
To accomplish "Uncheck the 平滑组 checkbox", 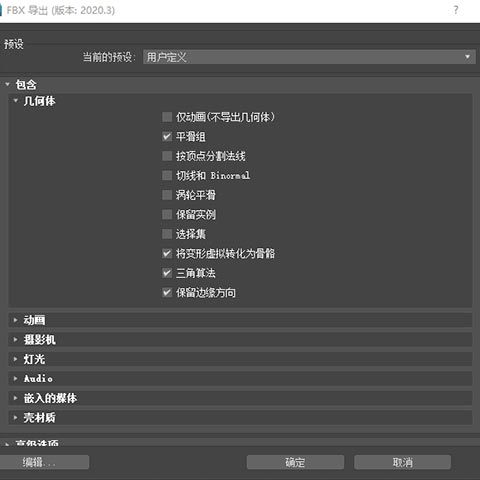I will point(167,136).
